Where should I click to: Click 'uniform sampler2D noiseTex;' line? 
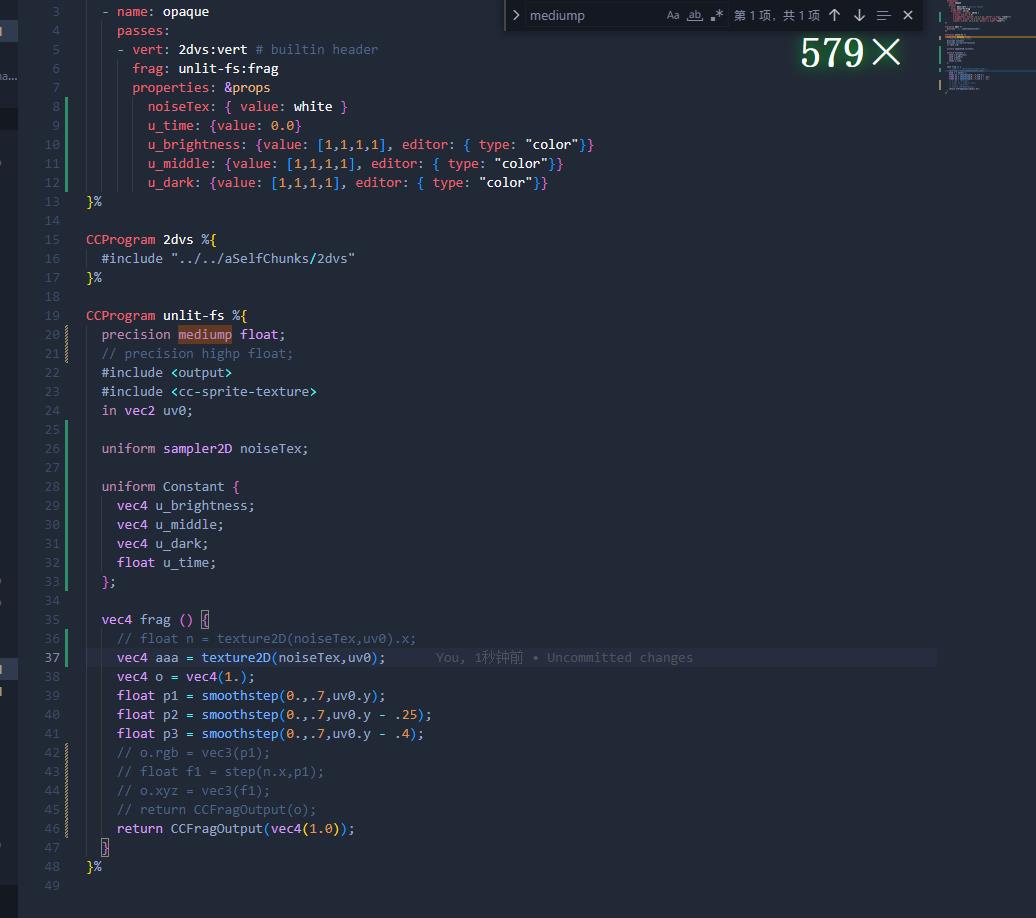click(x=205, y=449)
